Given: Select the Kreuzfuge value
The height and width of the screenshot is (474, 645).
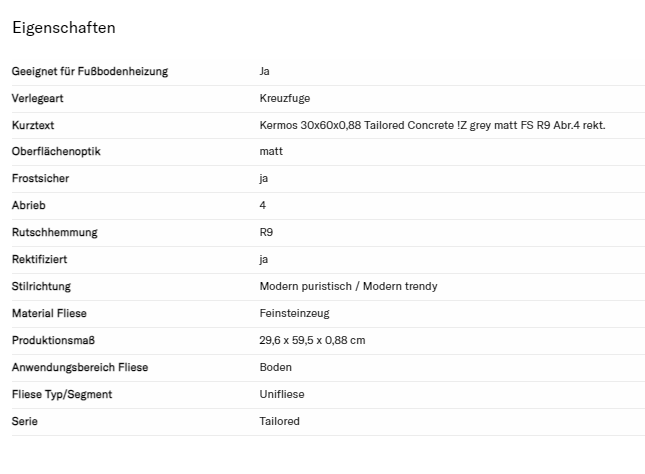Looking at the screenshot, I should 283,98.
